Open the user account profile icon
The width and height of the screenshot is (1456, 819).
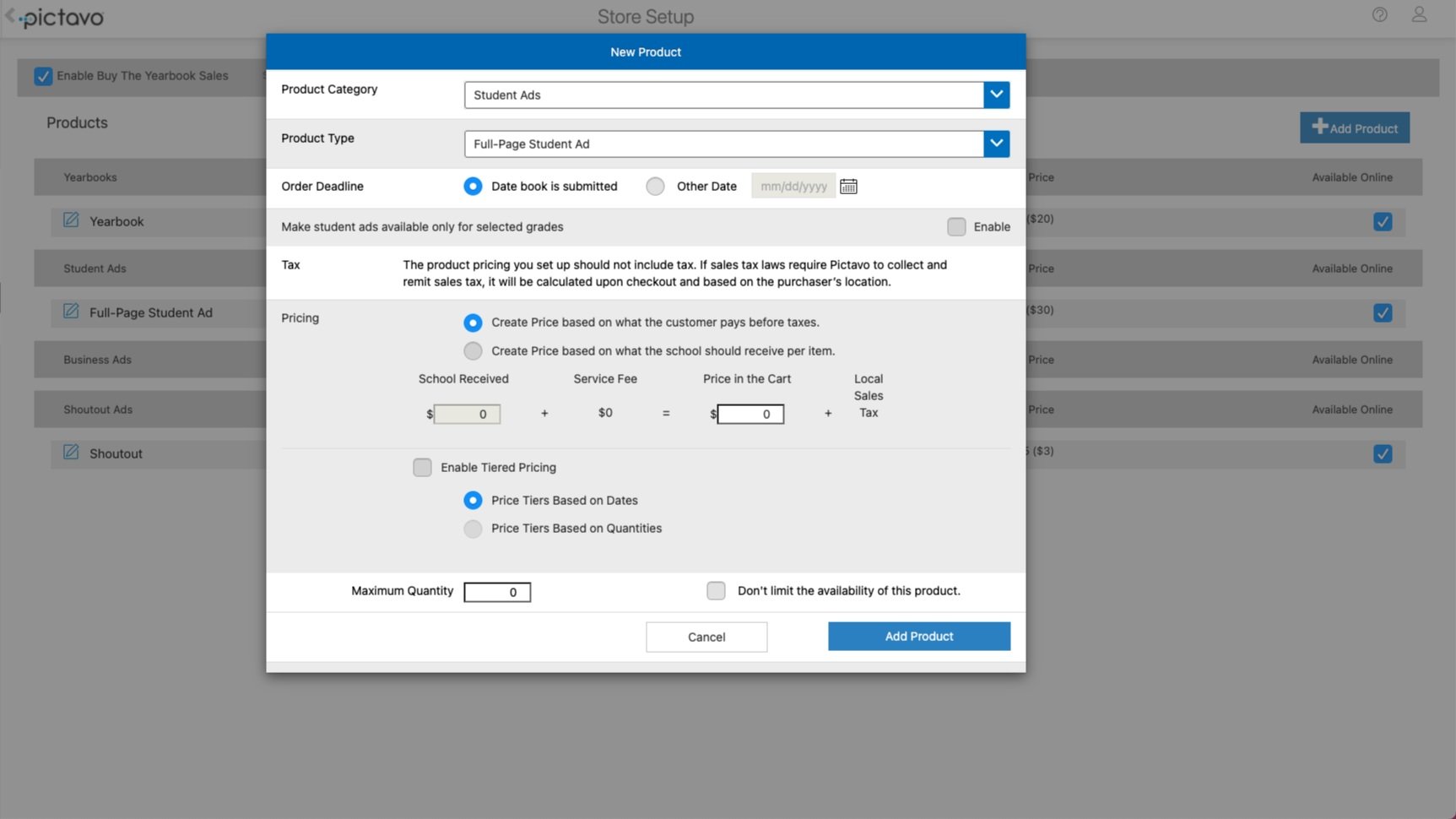click(x=1419, y=14)
